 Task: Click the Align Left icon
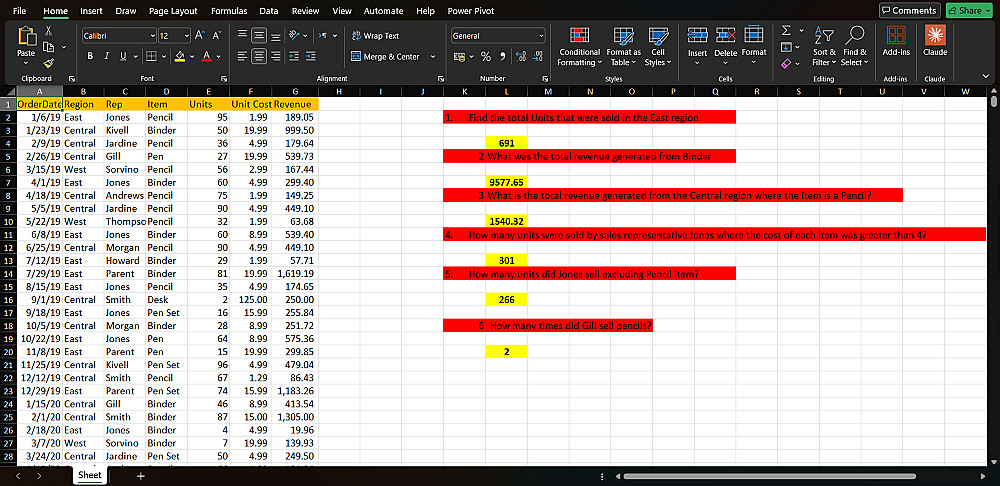pyautogui.click(x=243, y=56)
